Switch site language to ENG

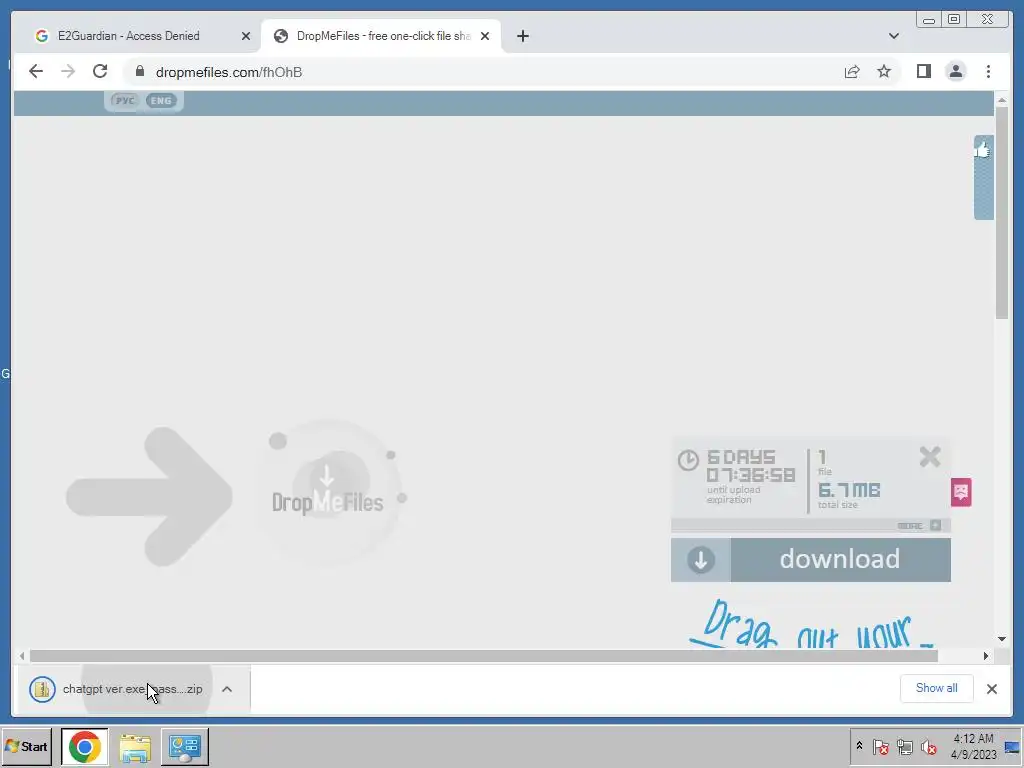tap(161, 101)
